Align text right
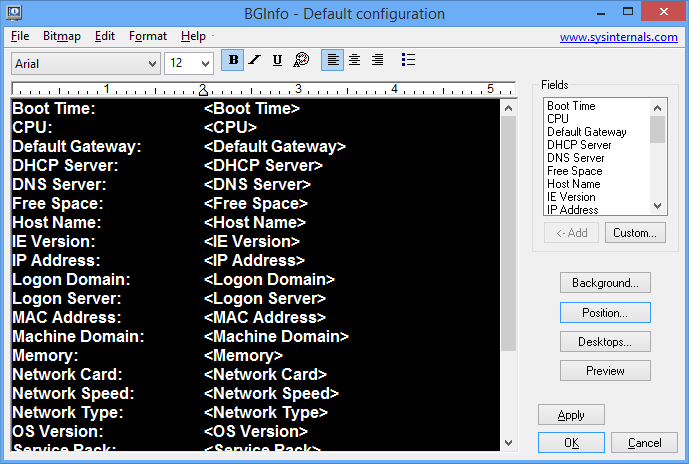The image size is (689, 464). click(x=377, y=60)
